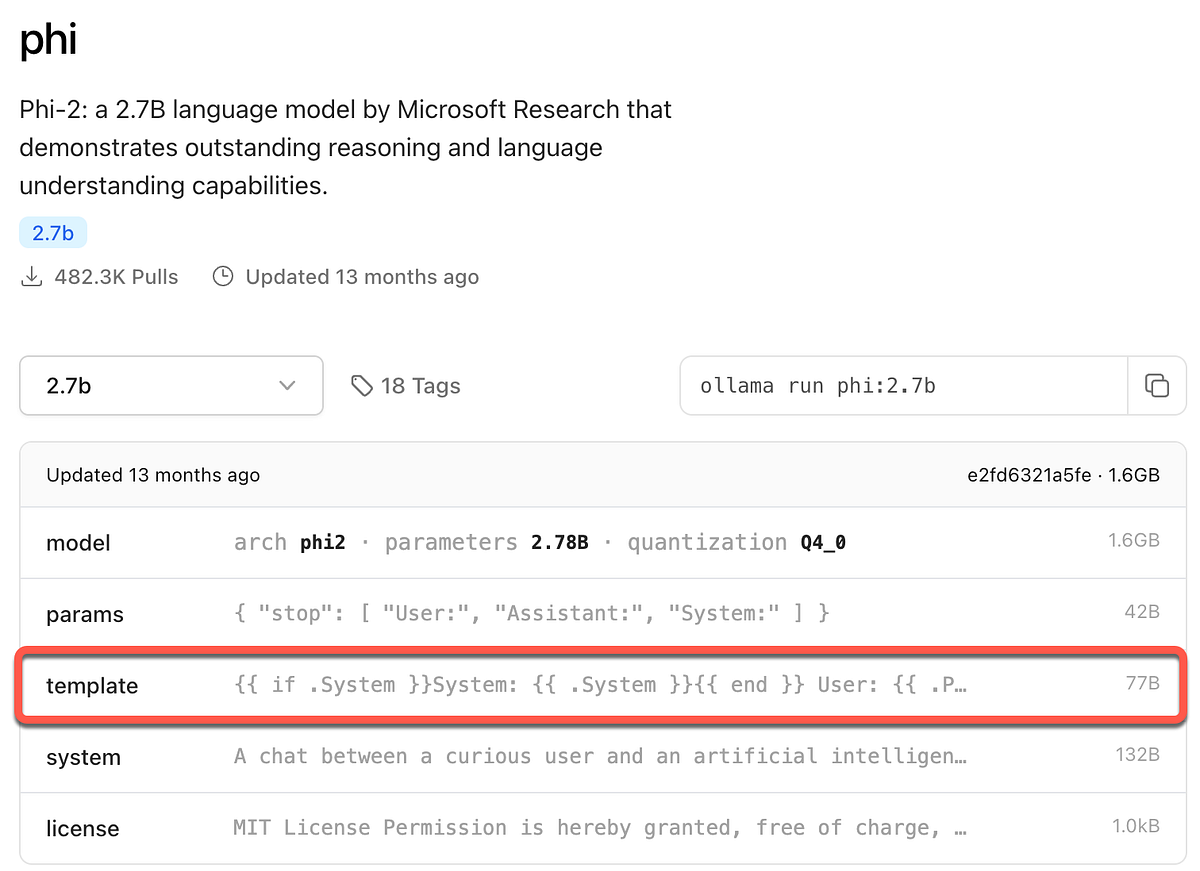This screenshot has height=871, width=1200.
Task: Click the clock icon beside Updated 13 months ago
Action: pos(222,276)
